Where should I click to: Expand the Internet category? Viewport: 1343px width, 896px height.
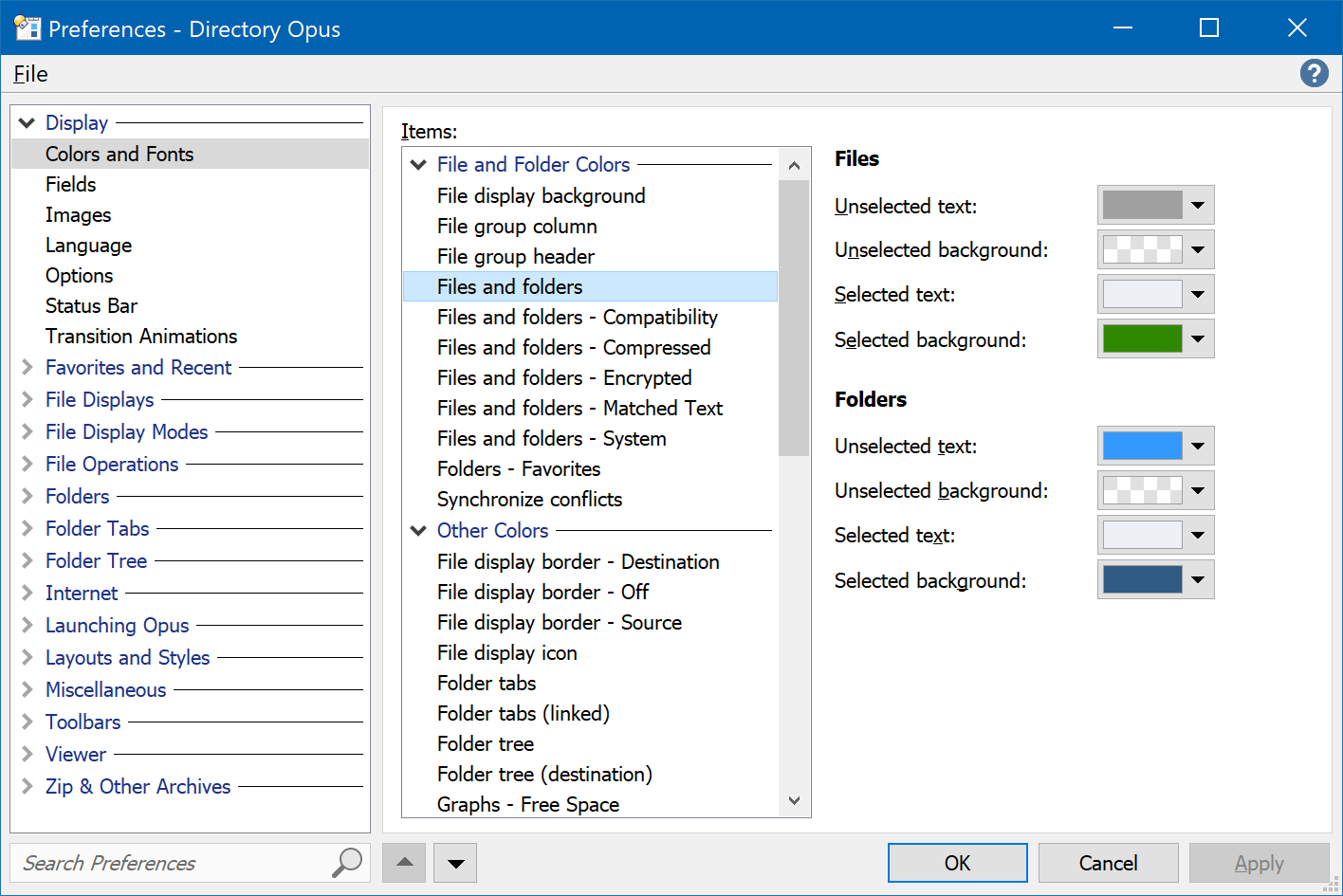click(28, 593)
